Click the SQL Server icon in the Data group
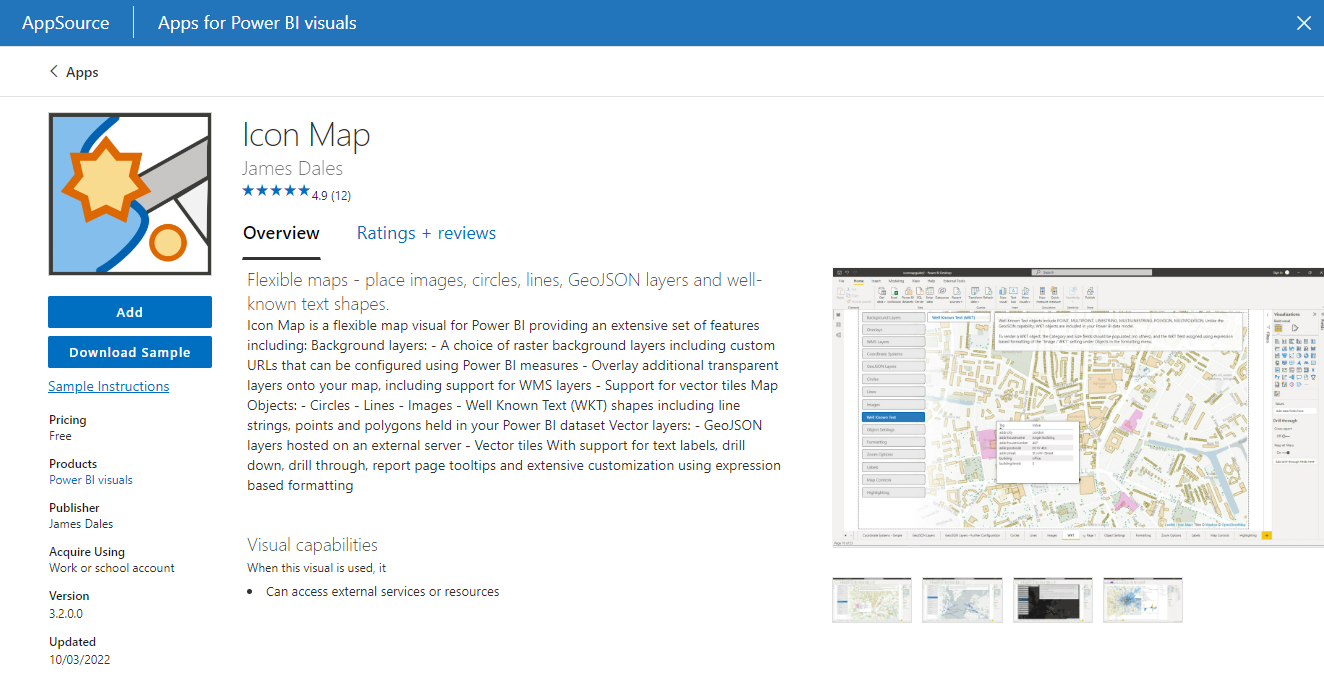 point(920,292)
